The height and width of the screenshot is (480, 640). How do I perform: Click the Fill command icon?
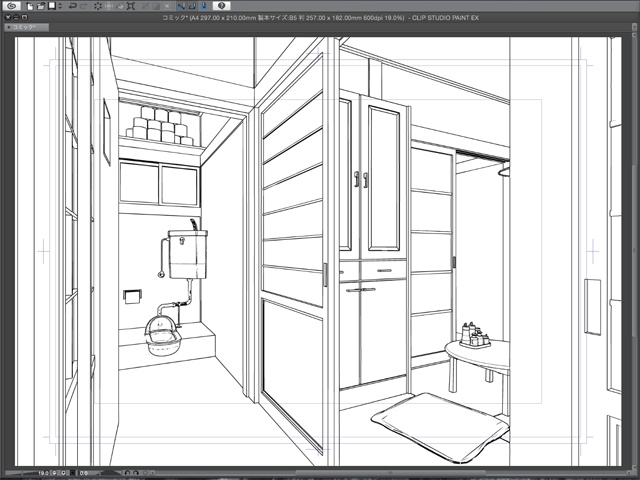[120, 6]
